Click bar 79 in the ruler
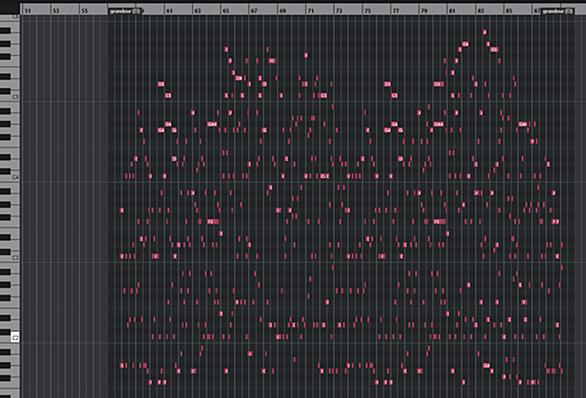Image resolution: width=586 pixels, height=398 pixels. [424, 11]
